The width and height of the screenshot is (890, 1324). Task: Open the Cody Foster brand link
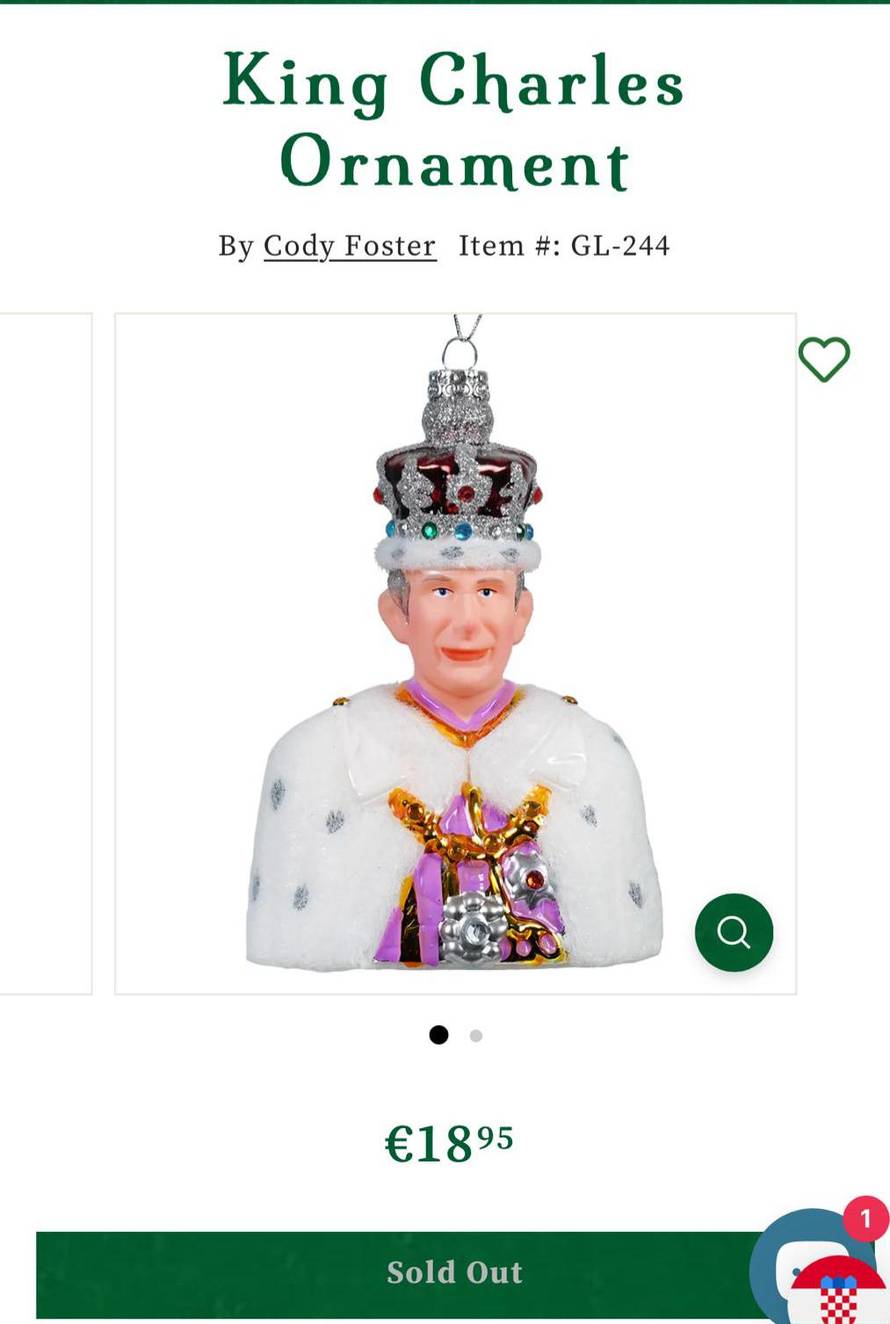350,246
